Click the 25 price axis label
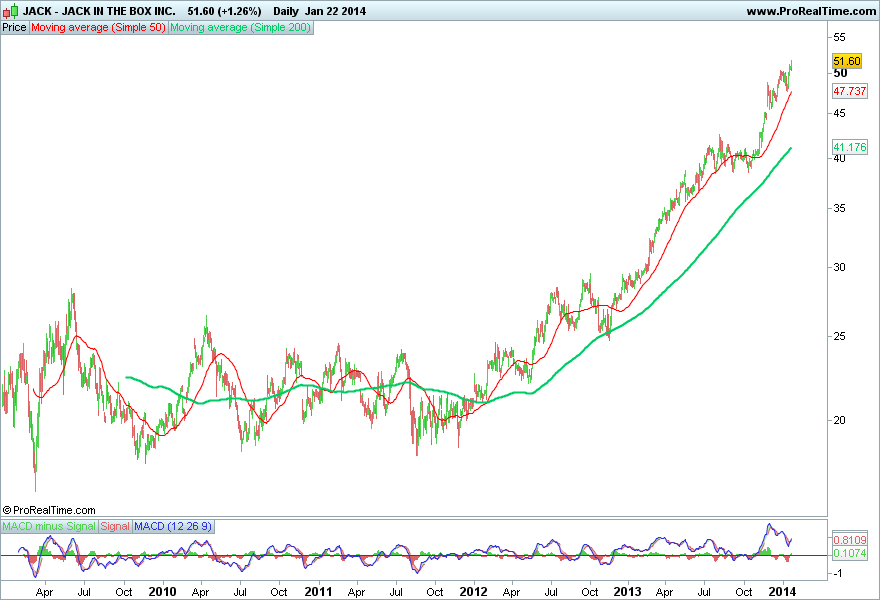 click(839, 337)
